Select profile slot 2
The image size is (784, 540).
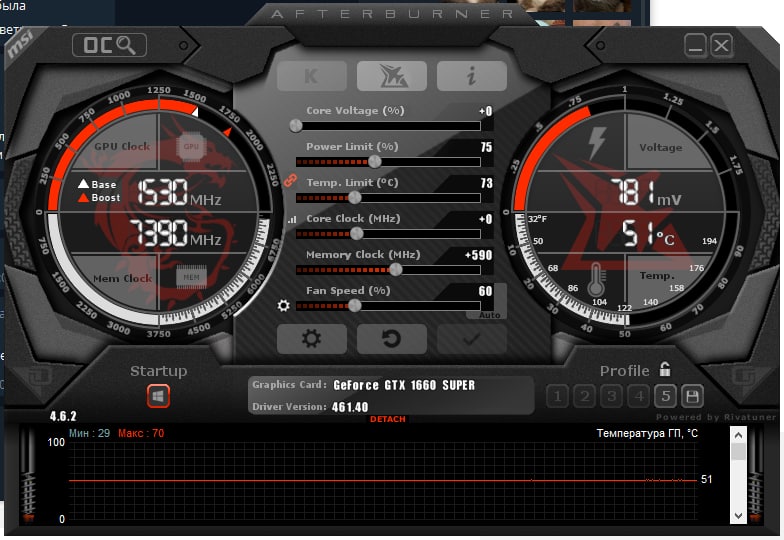coord(584,396)
